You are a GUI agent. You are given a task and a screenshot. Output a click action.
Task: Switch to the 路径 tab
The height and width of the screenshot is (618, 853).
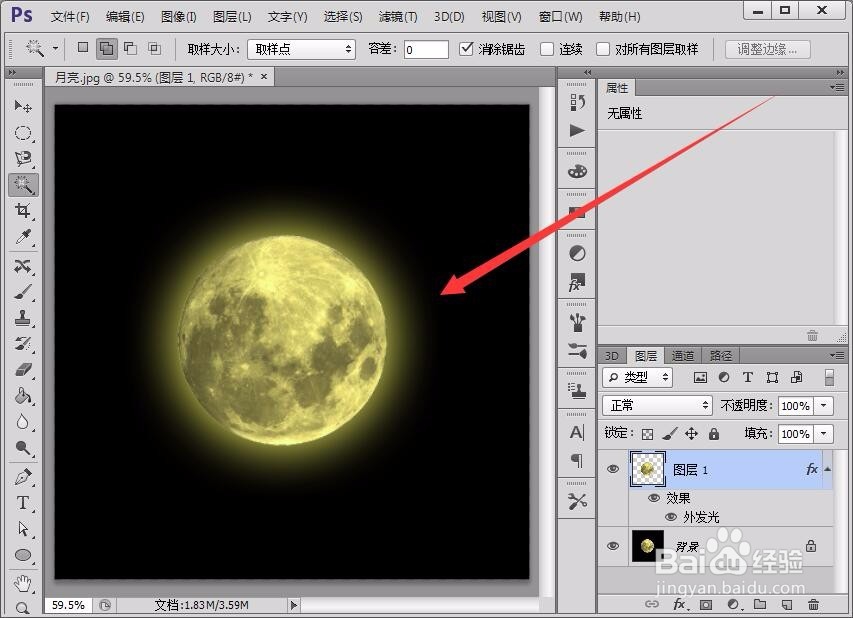[720, 356]
